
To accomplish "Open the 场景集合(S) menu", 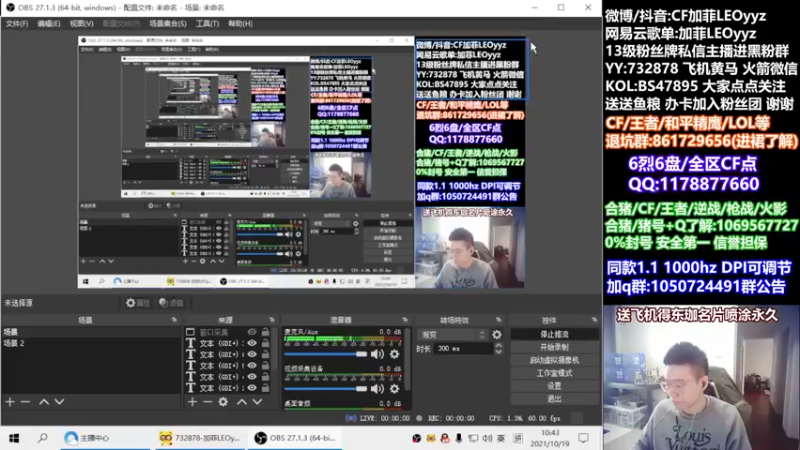I will 168,23.
